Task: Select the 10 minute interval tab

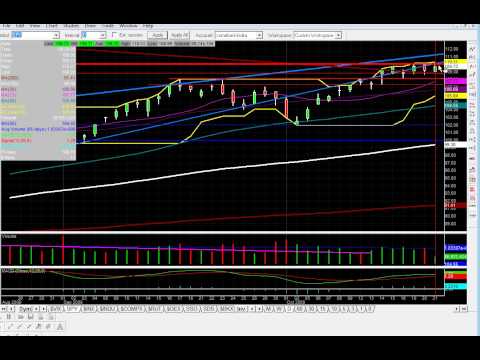Action: [x=334, y=309]
